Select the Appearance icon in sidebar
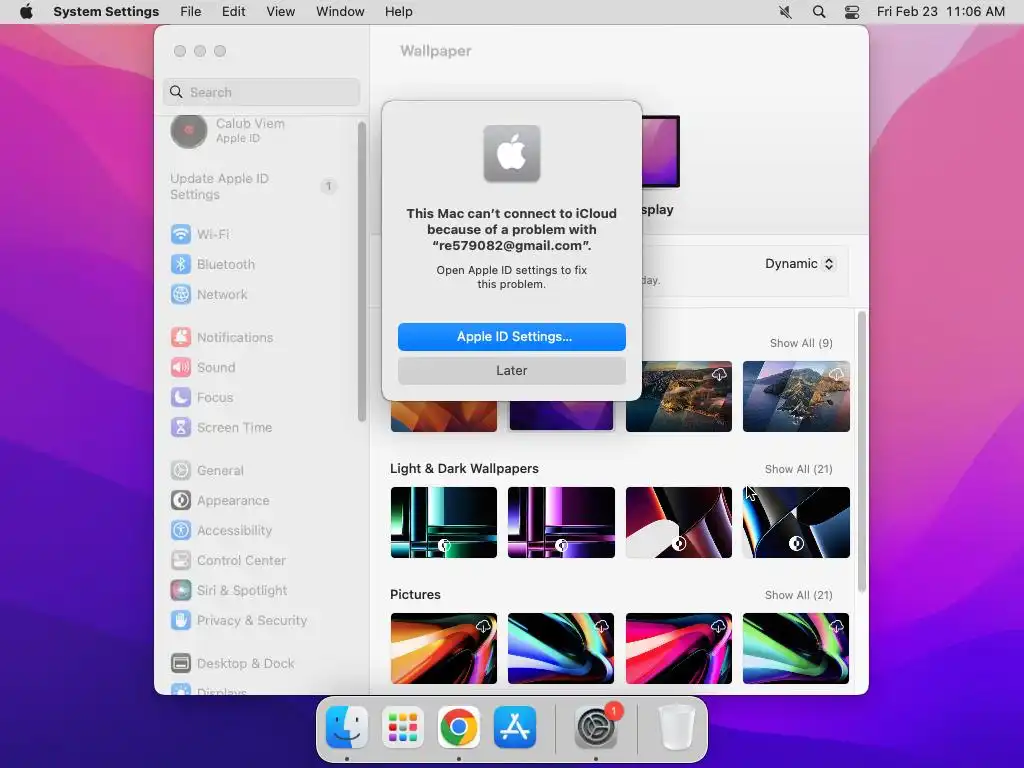Image resolution: width=1024 pixels, height=768 pixels. [181, 500]
